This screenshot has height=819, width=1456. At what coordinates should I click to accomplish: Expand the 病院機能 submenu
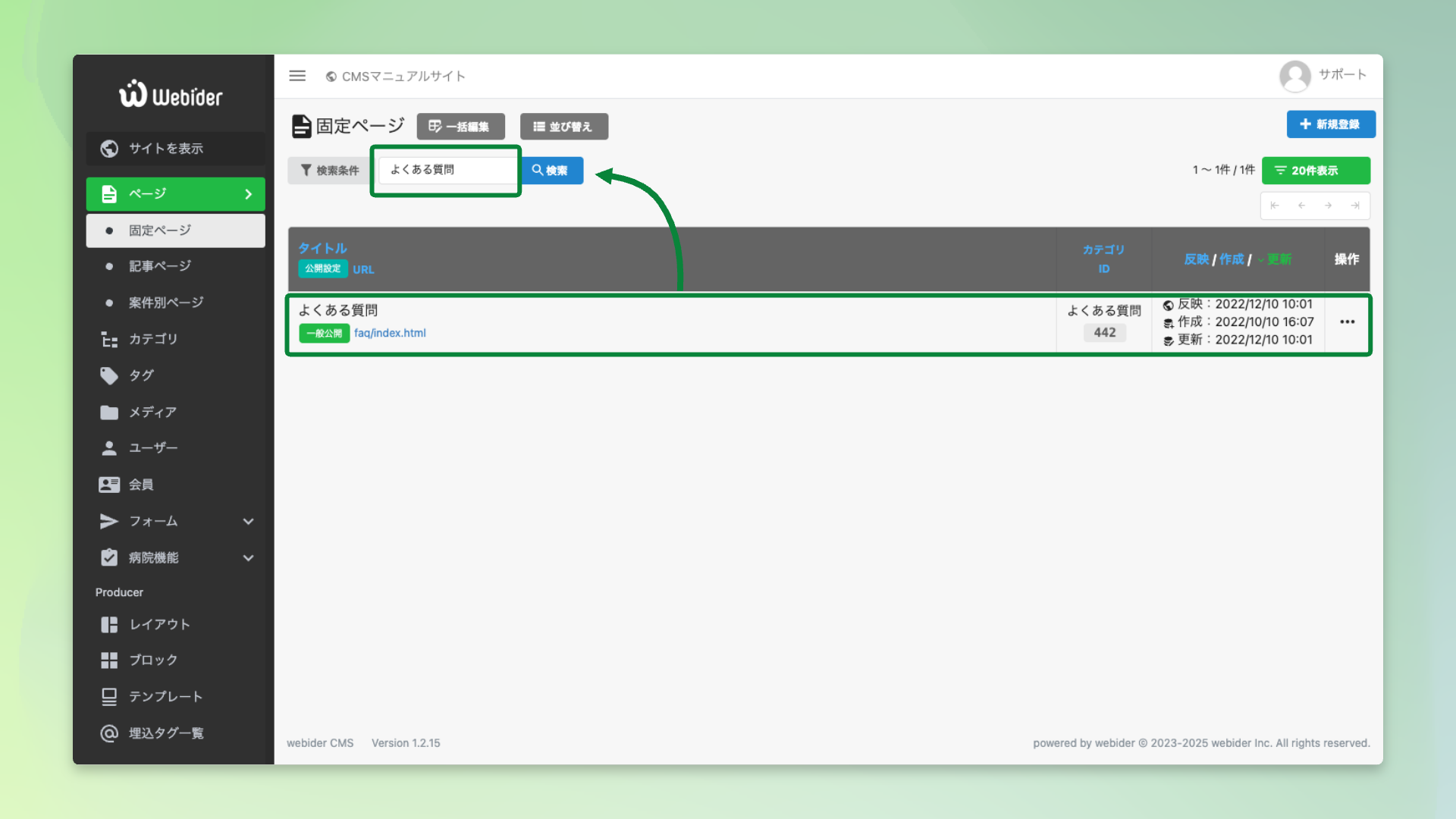click(248, 558)
